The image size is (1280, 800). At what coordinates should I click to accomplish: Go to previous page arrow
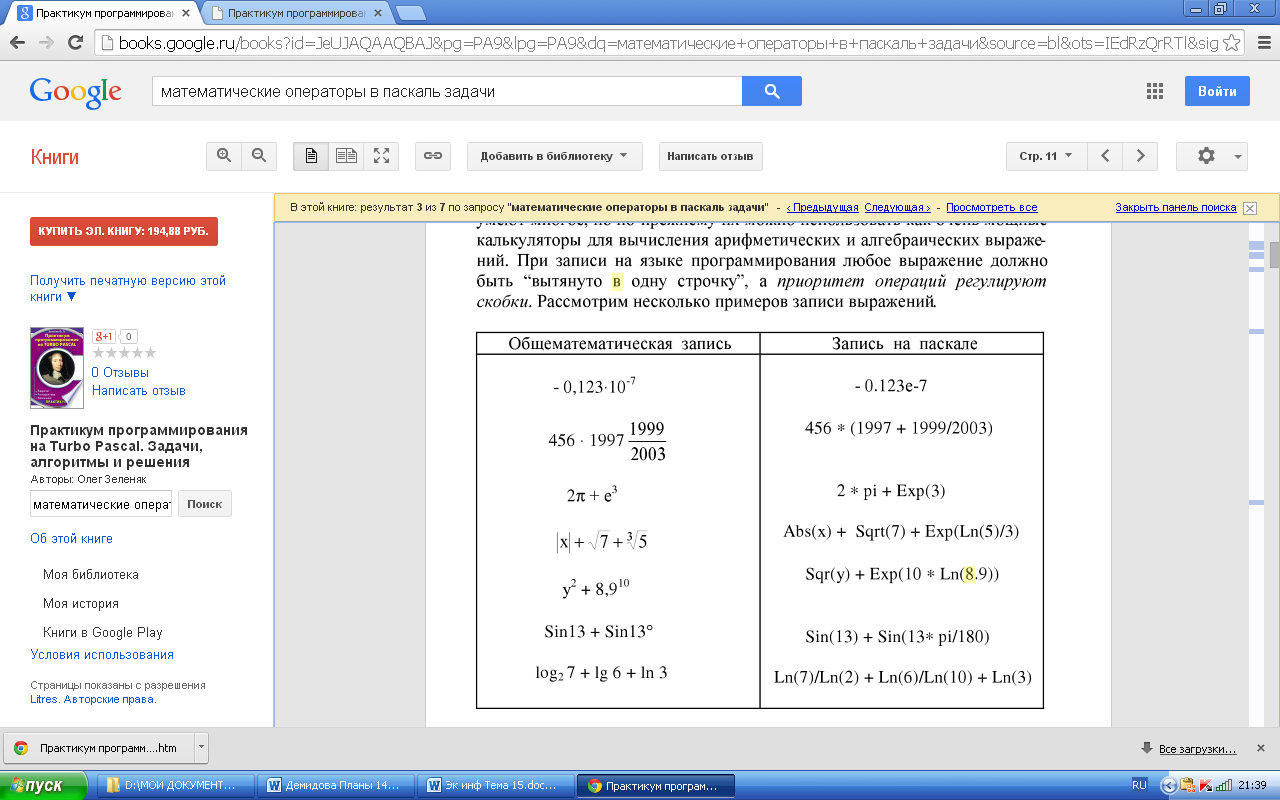click(1105, 156)
